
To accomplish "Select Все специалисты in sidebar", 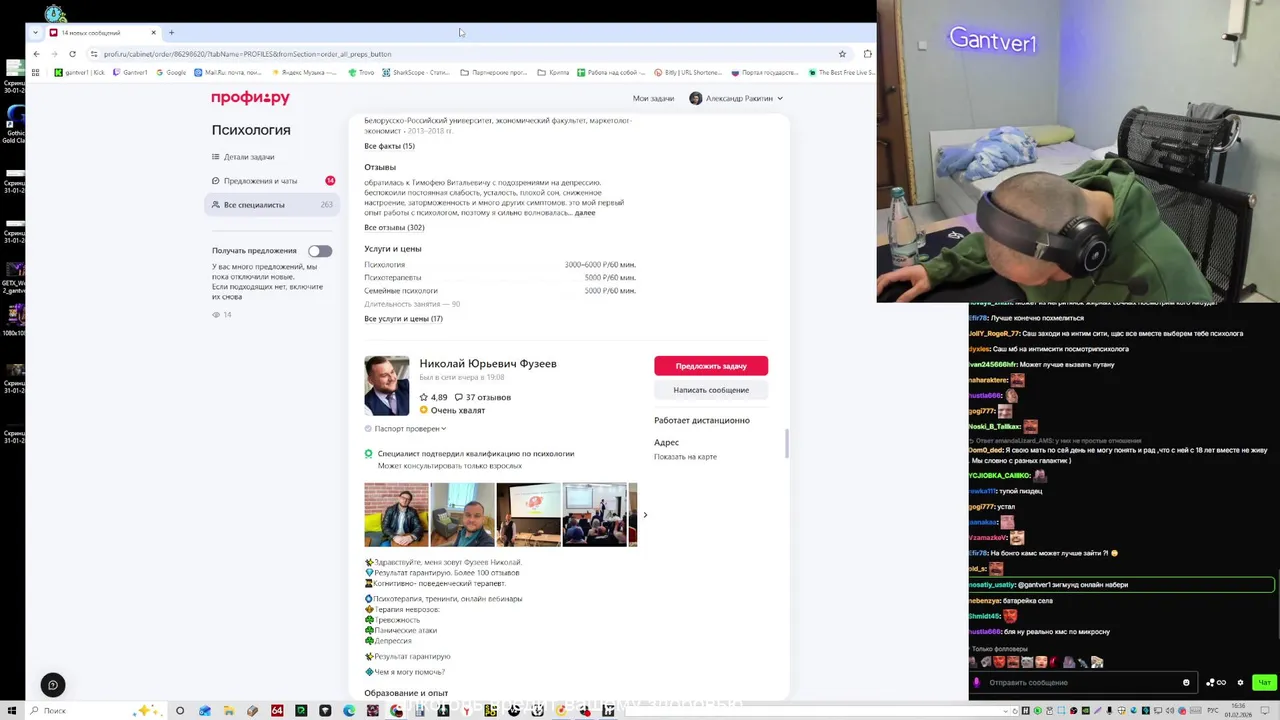I will pyautogui.click(x=273, y=205).
